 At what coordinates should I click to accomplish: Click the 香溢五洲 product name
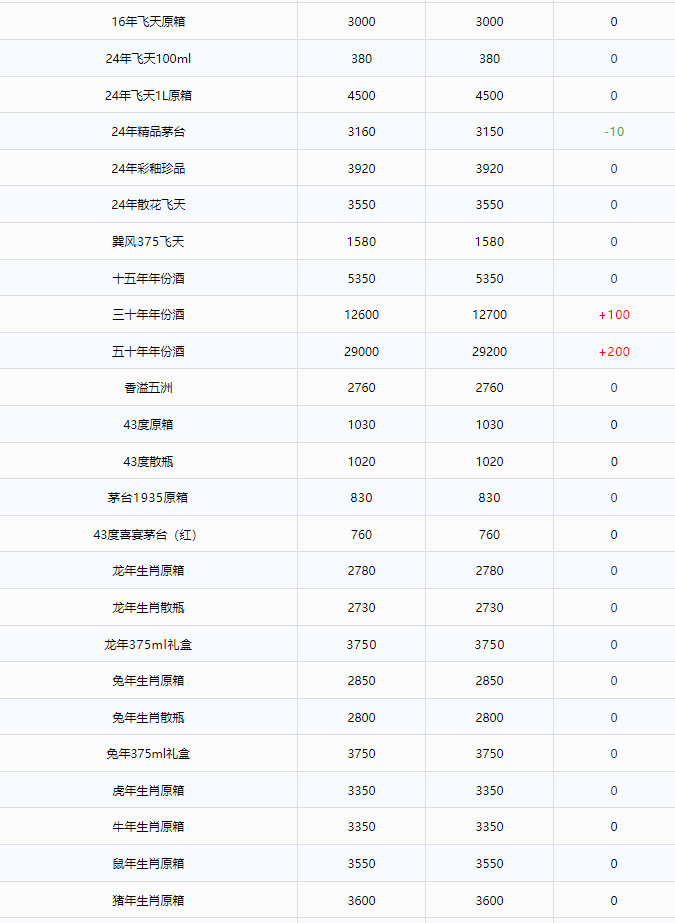tap(148, 388)
